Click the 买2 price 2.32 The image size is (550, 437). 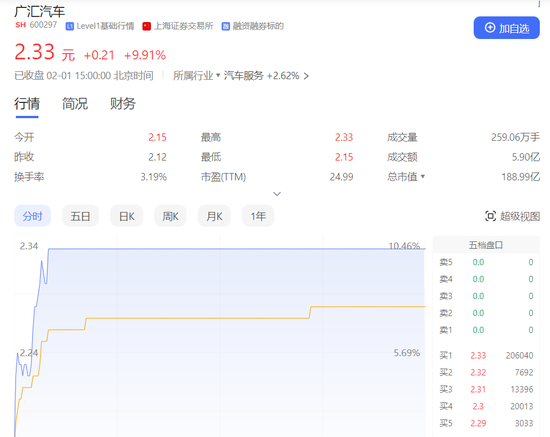[478, 372]
